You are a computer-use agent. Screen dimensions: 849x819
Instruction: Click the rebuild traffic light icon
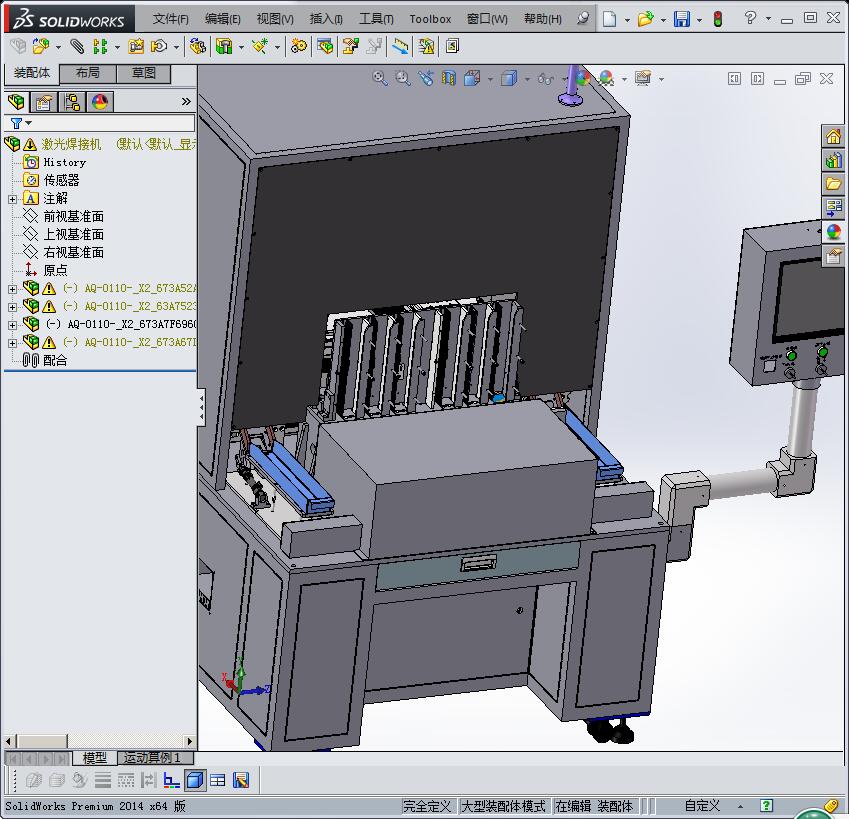[717, 19]
